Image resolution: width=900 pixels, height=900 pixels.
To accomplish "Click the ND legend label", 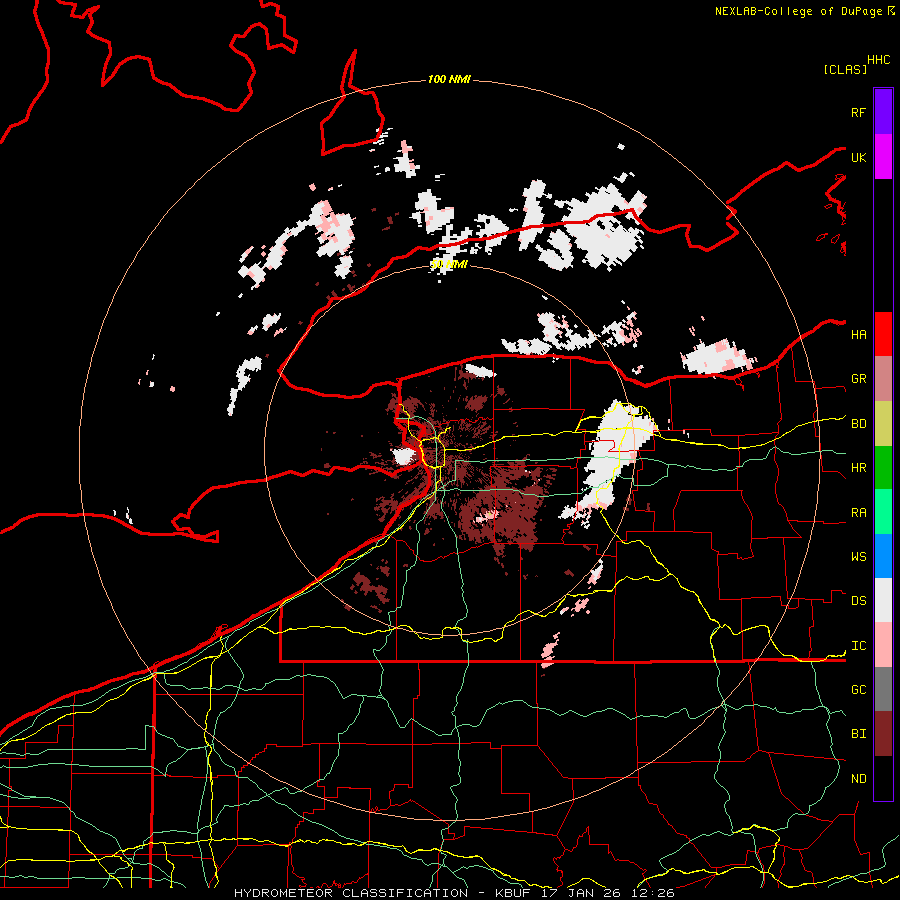I will [858, 778].
